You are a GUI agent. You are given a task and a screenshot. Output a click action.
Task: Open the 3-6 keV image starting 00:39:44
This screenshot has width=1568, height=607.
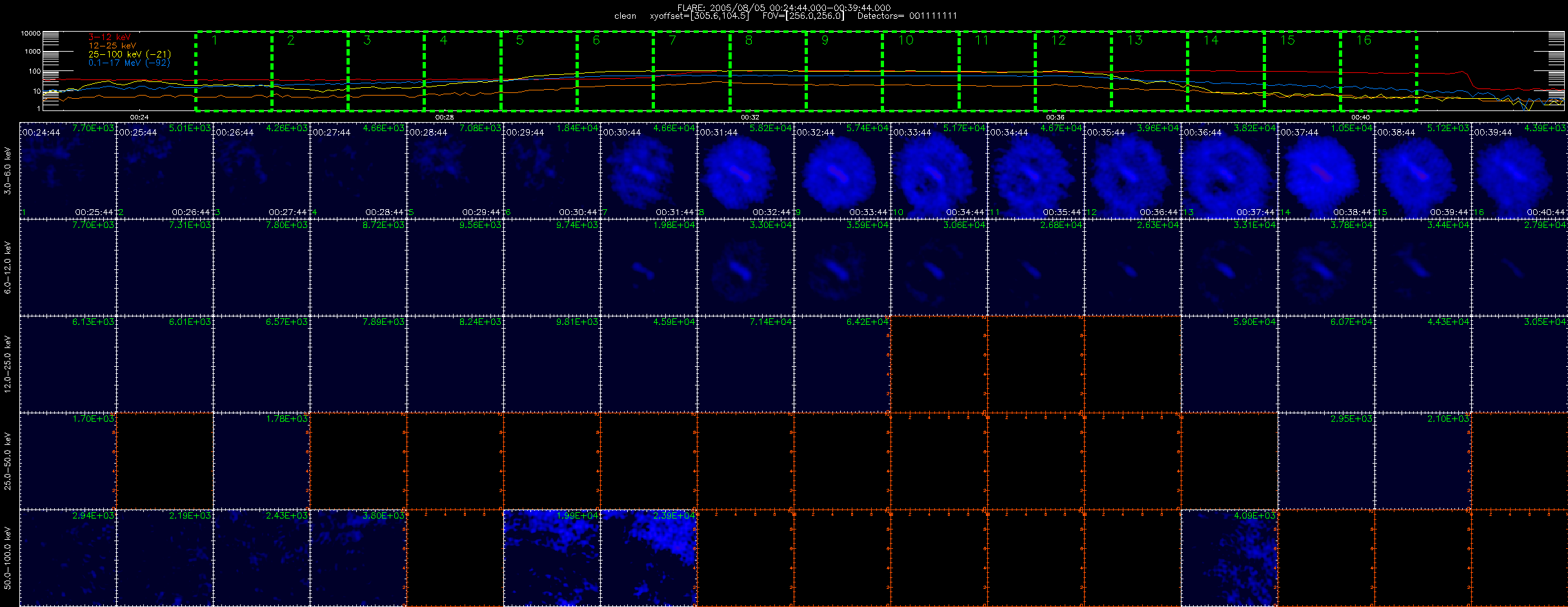(1520, 170)
